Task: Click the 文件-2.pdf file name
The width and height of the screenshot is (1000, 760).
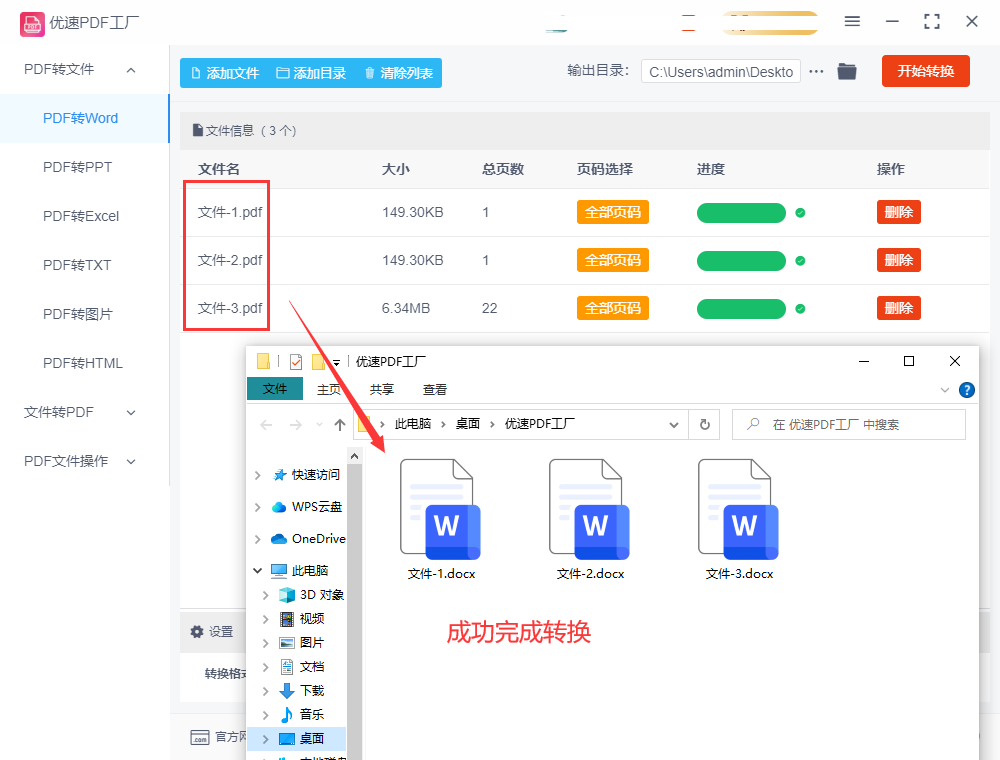Action: pos(230,260)
